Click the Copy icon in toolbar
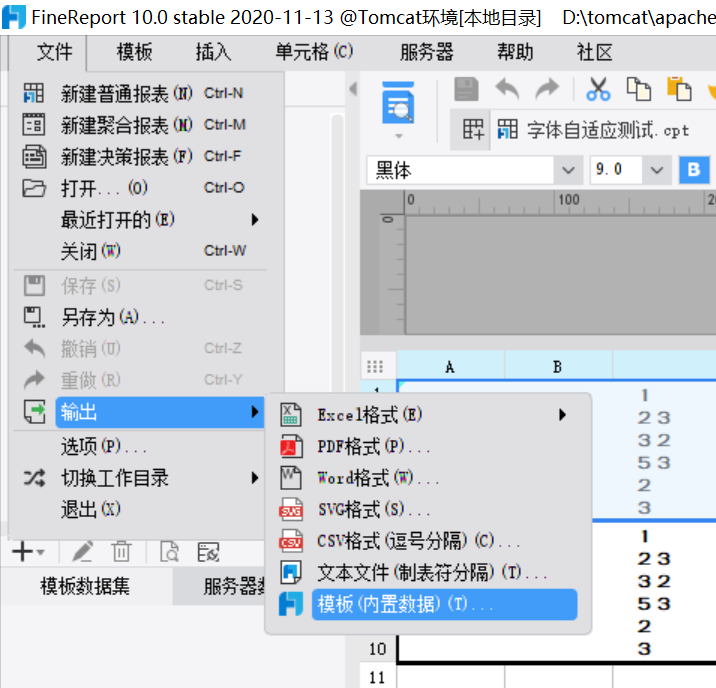Screen dimensions: 716x688 (x=638, y=89)
